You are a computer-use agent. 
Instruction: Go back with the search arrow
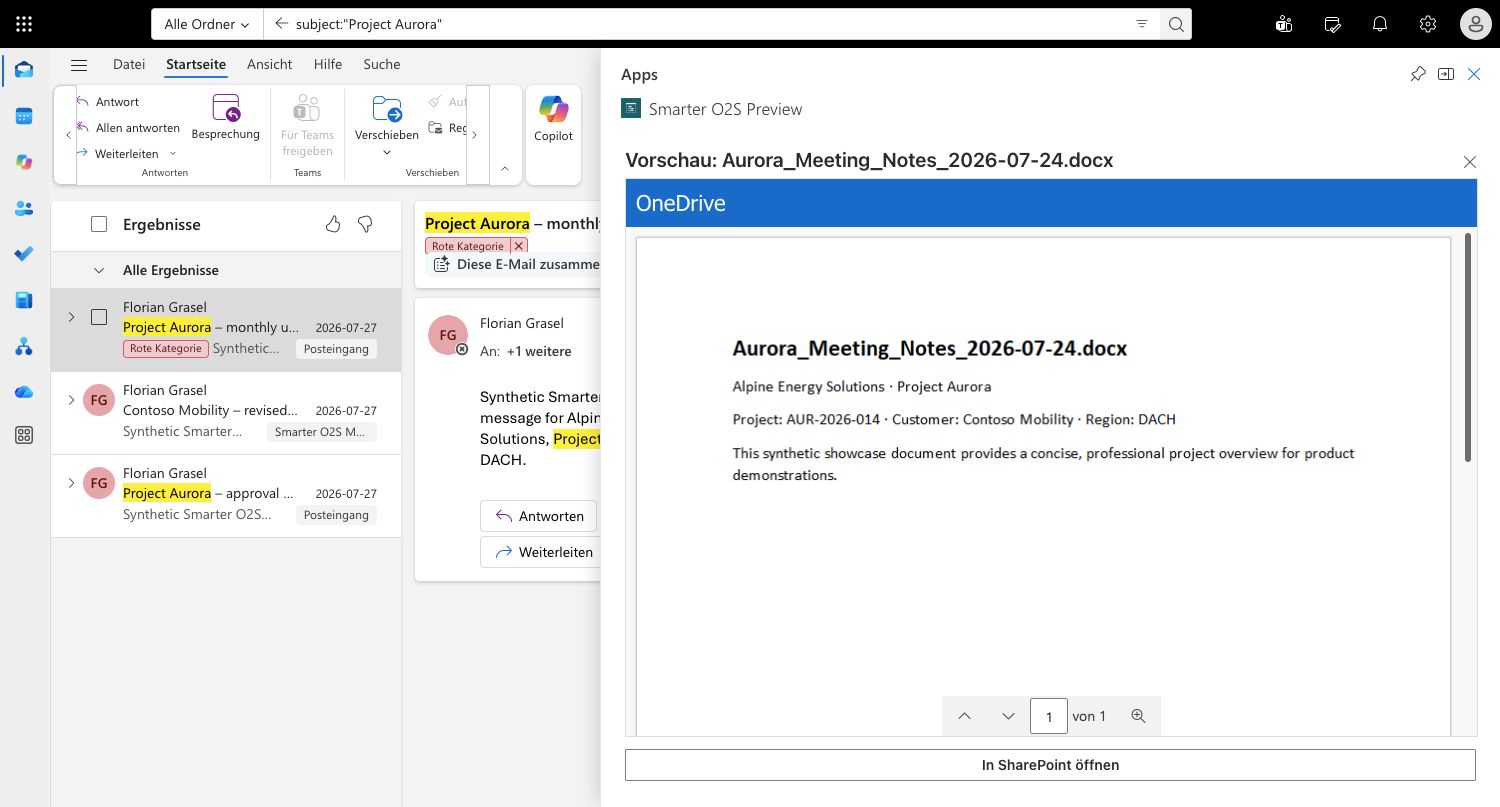point(281,24)
